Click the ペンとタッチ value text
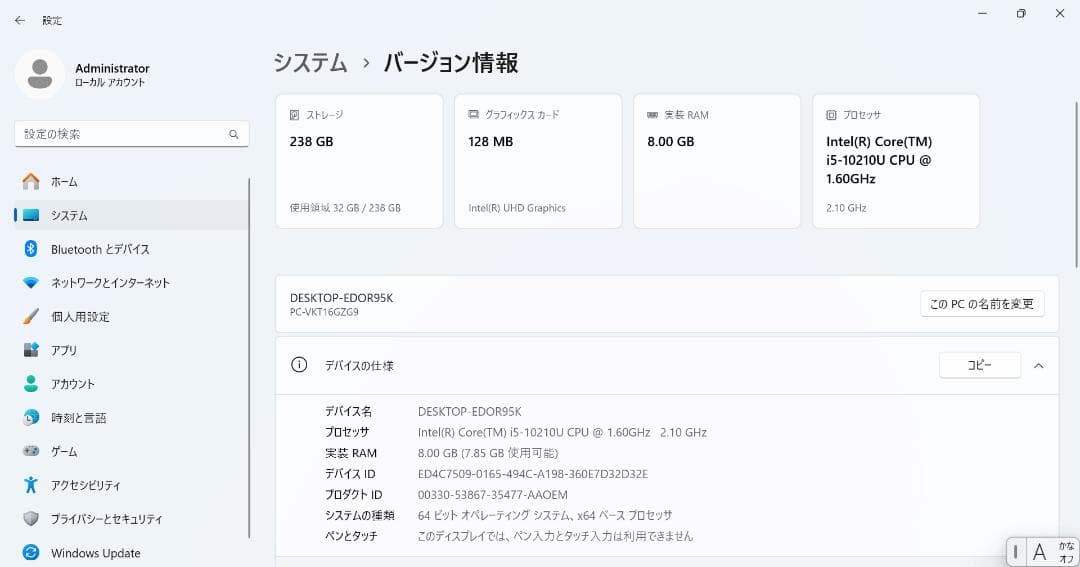This screenshot has height=567, width=1080. (555, 536)
